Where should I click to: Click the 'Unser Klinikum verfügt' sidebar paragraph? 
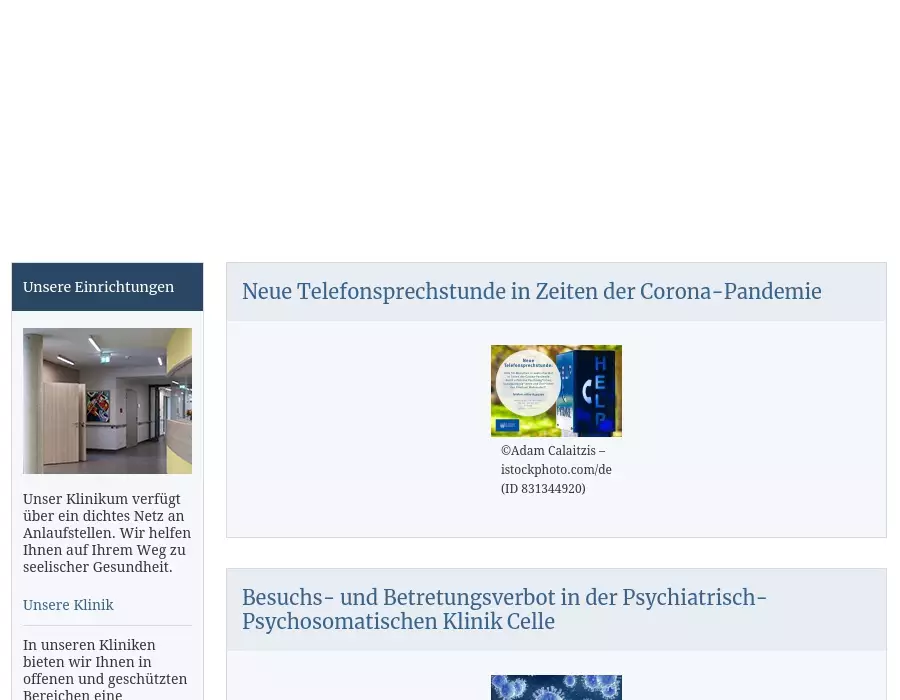[x=107, y=533]
